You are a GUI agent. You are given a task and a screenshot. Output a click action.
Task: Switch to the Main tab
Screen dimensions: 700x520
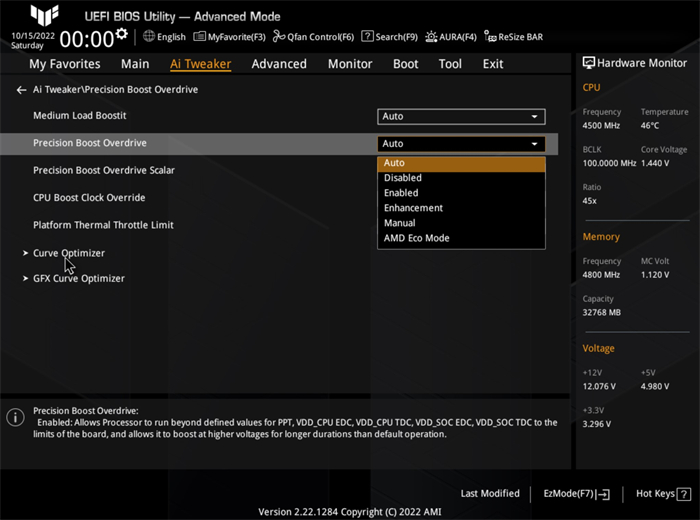tap(135, 64)
